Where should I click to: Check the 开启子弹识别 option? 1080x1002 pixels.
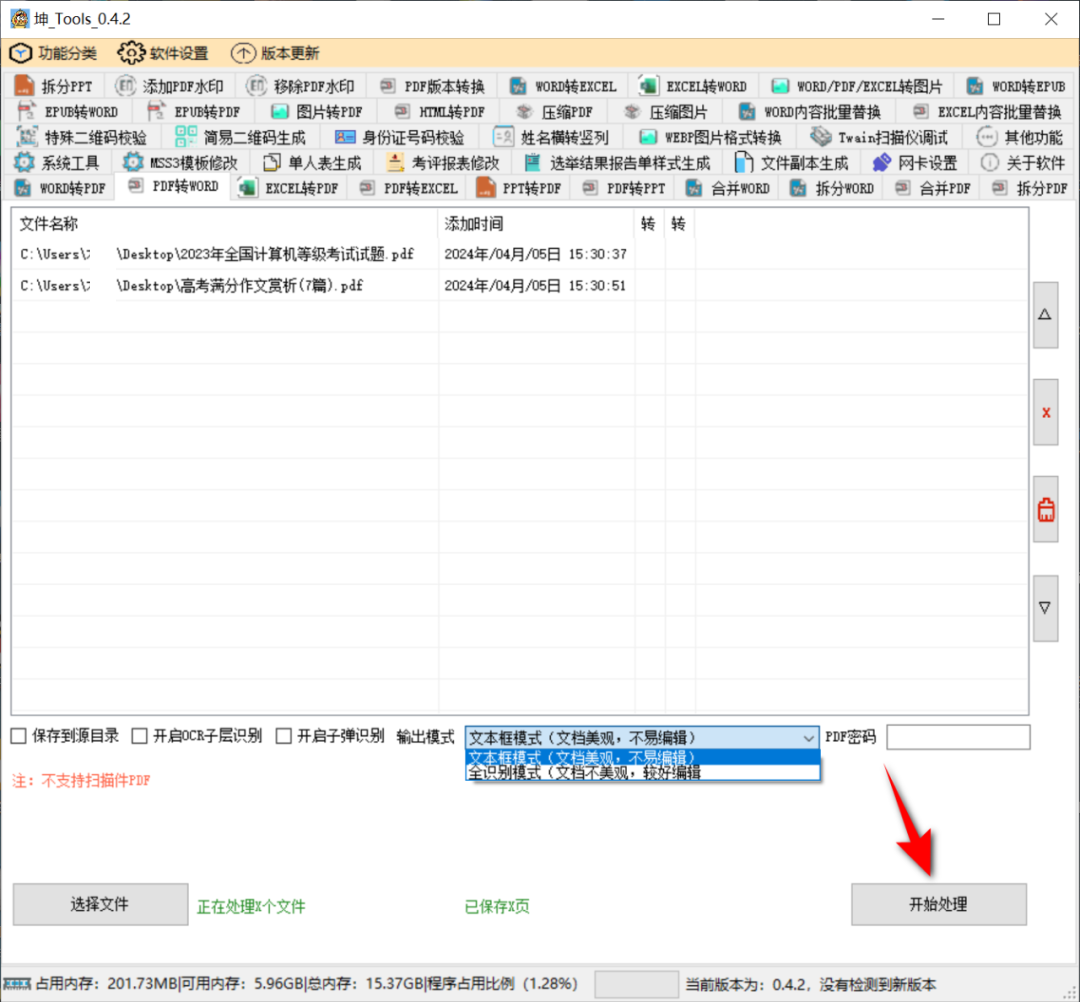click(x=284, y=736)
